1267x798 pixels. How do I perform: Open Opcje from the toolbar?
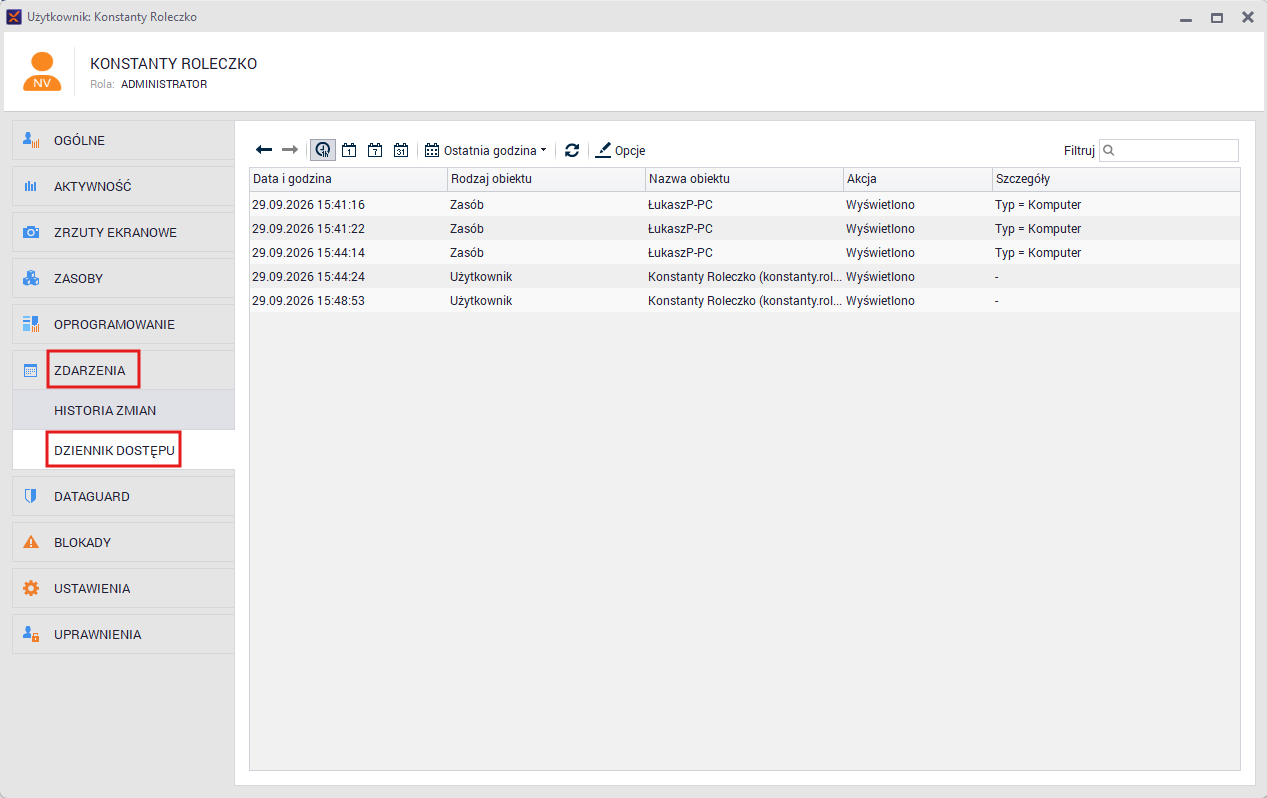point(620,150)
